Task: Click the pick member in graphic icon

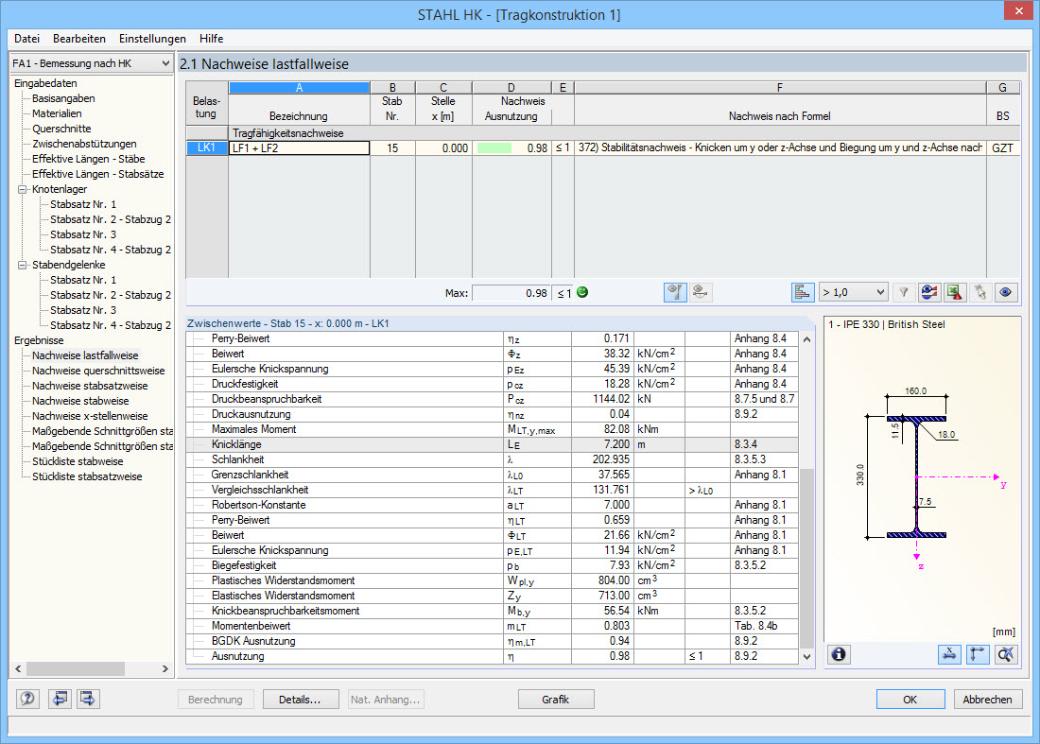Action: [x=980, y=292]
